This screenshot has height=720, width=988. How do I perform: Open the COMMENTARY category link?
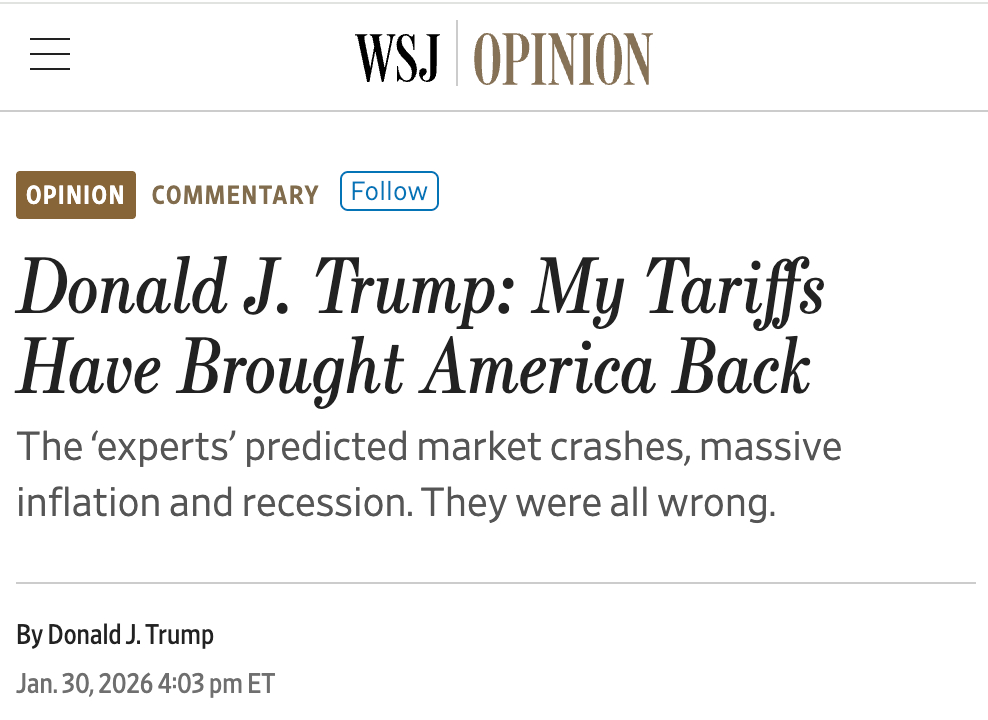pyautogui.click(x=235, y=195)
